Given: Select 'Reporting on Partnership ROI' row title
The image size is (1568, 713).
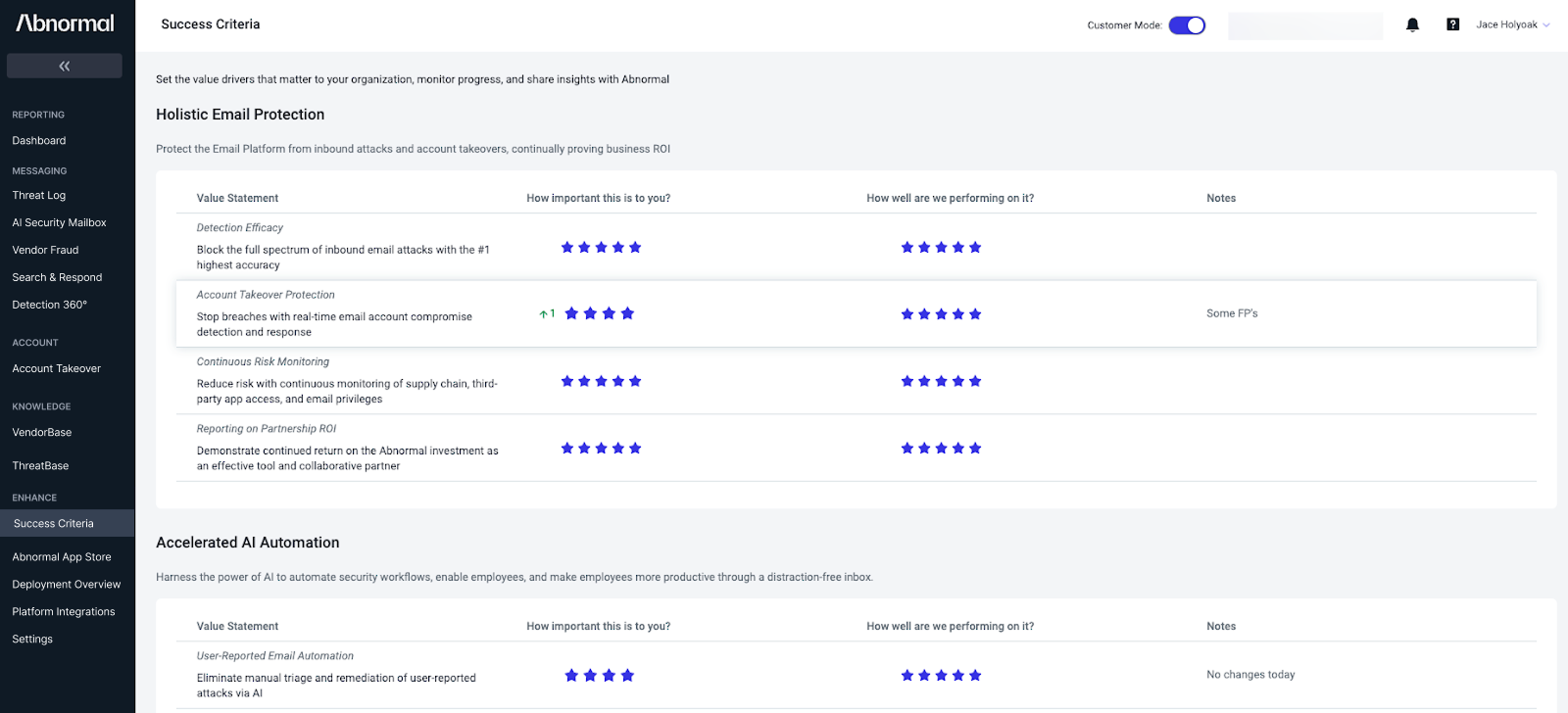Looking at the screenshot, I should coord(267,429).
